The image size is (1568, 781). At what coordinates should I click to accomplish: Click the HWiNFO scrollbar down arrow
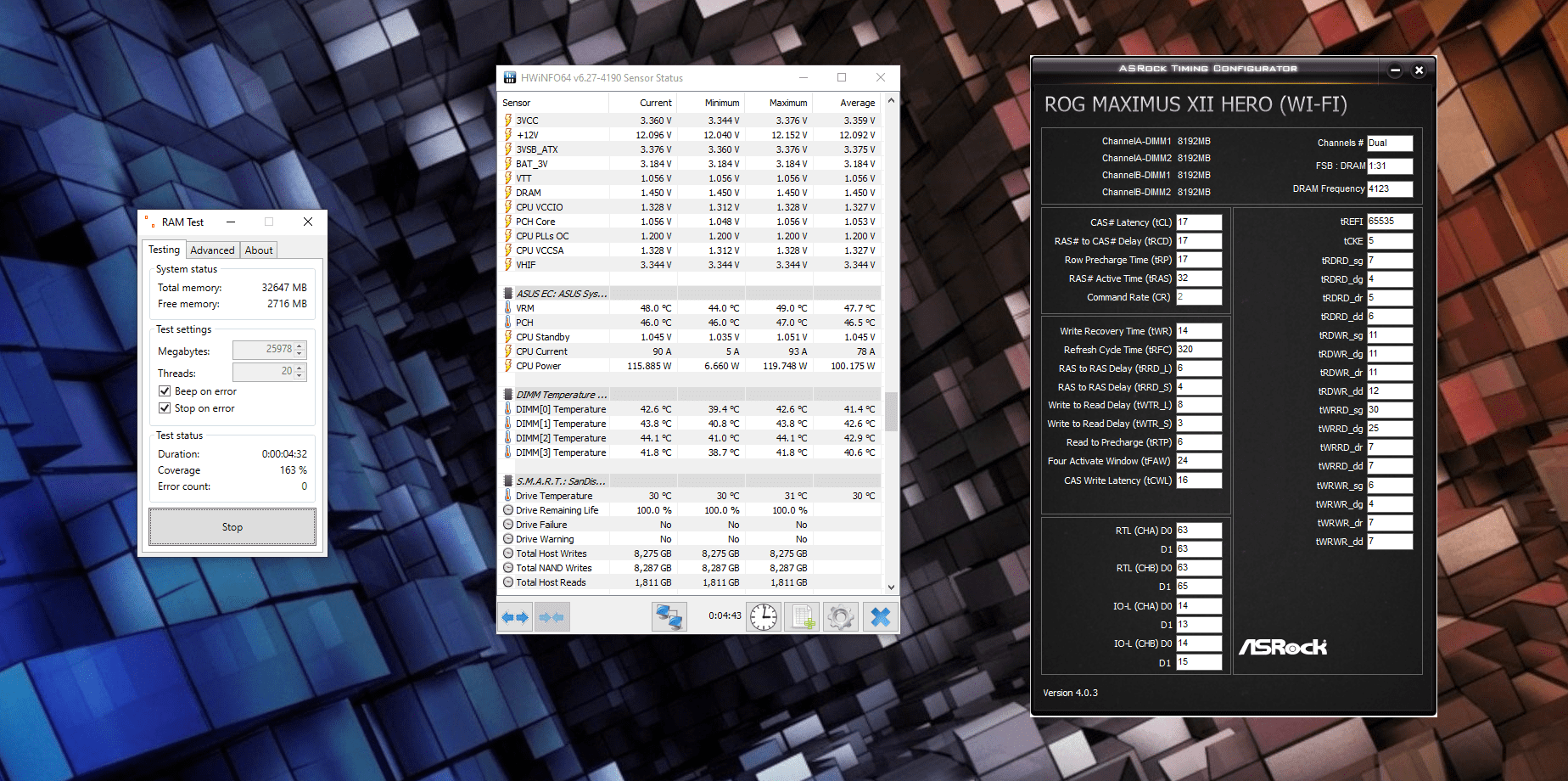891,587
